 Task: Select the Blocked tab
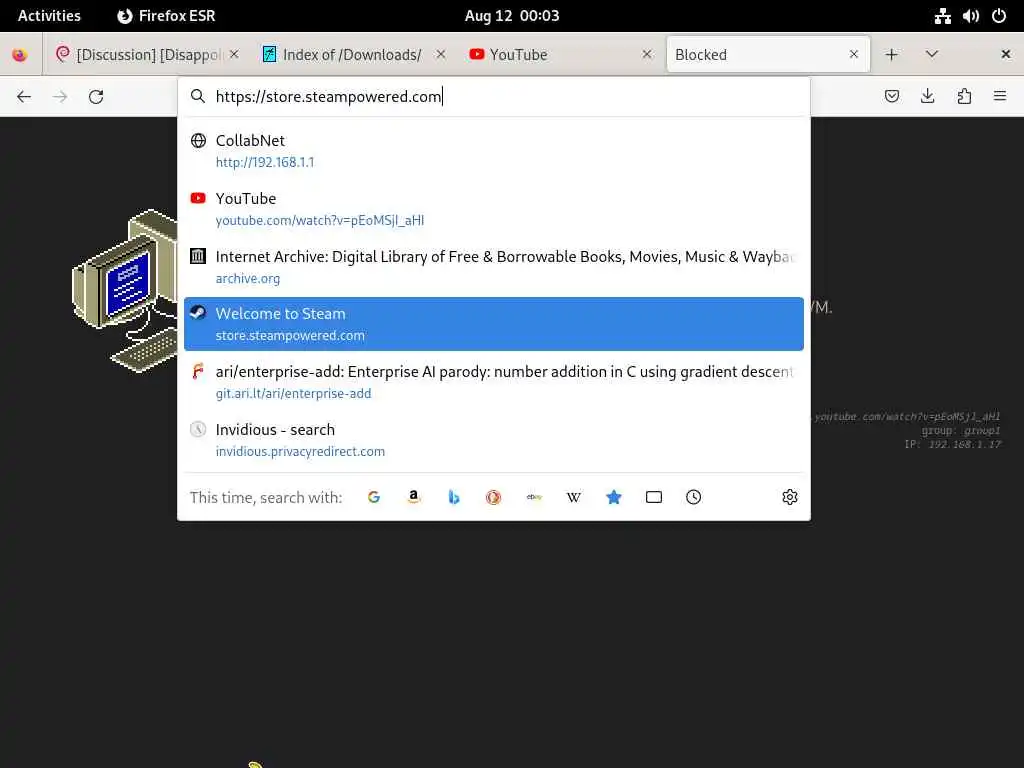pyautogui.click(x=767, y=55)
